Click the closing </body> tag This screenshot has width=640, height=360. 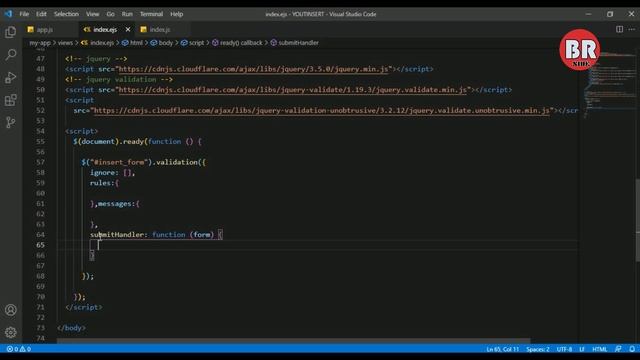71,328
